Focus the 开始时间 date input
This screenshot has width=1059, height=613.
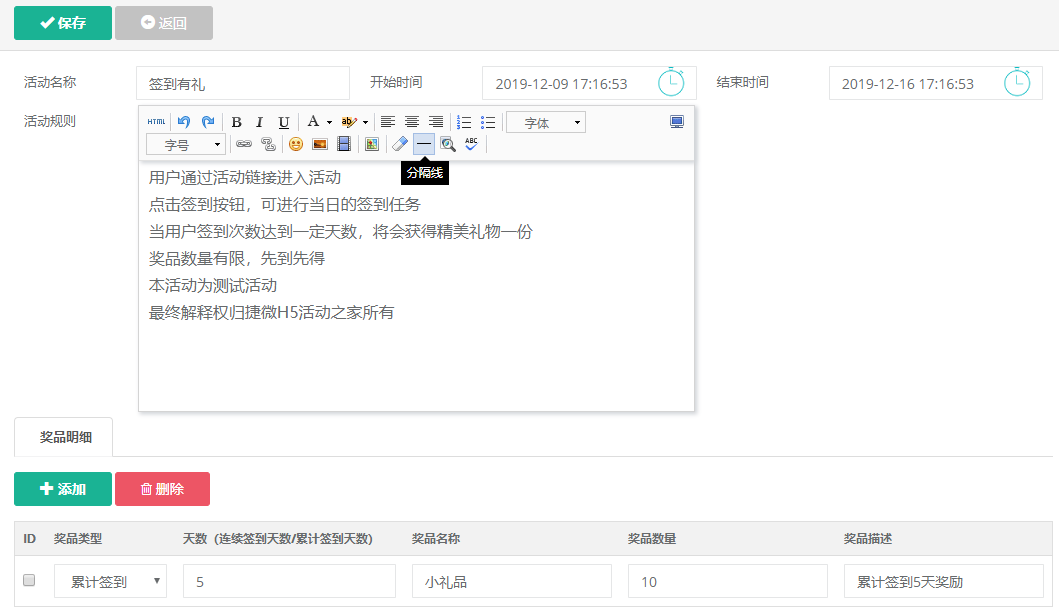pos(589,83)
